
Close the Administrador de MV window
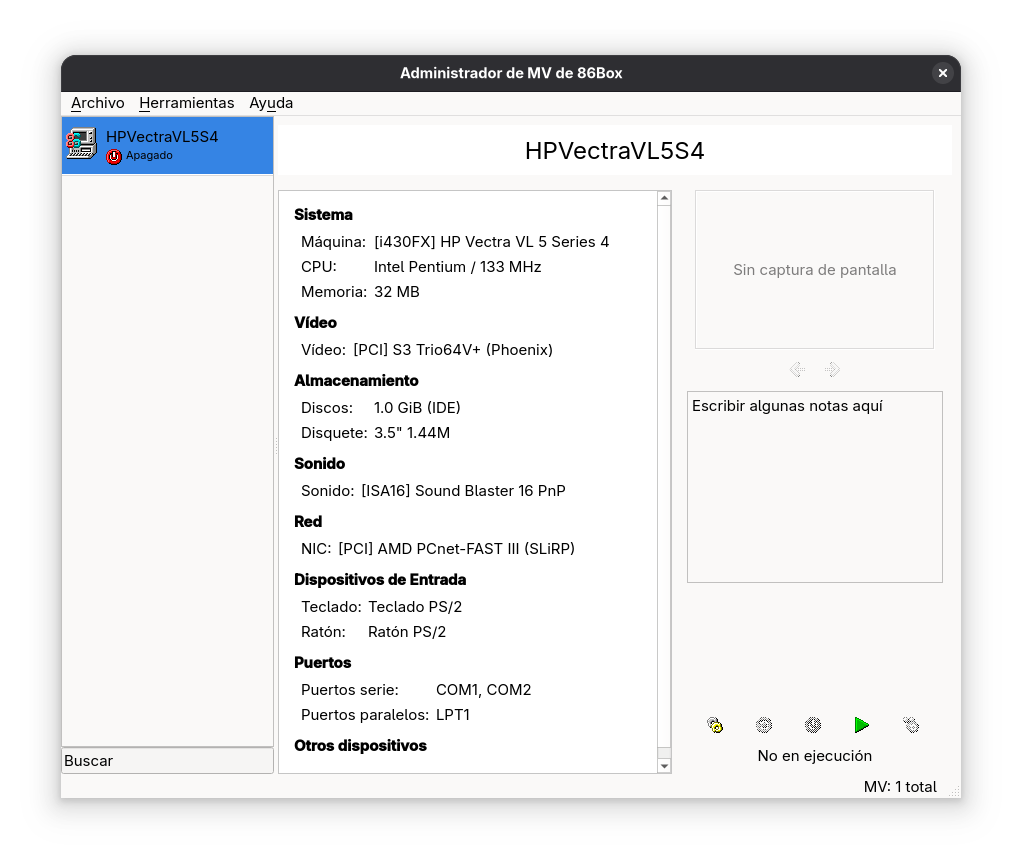click(x=942, y=73)
